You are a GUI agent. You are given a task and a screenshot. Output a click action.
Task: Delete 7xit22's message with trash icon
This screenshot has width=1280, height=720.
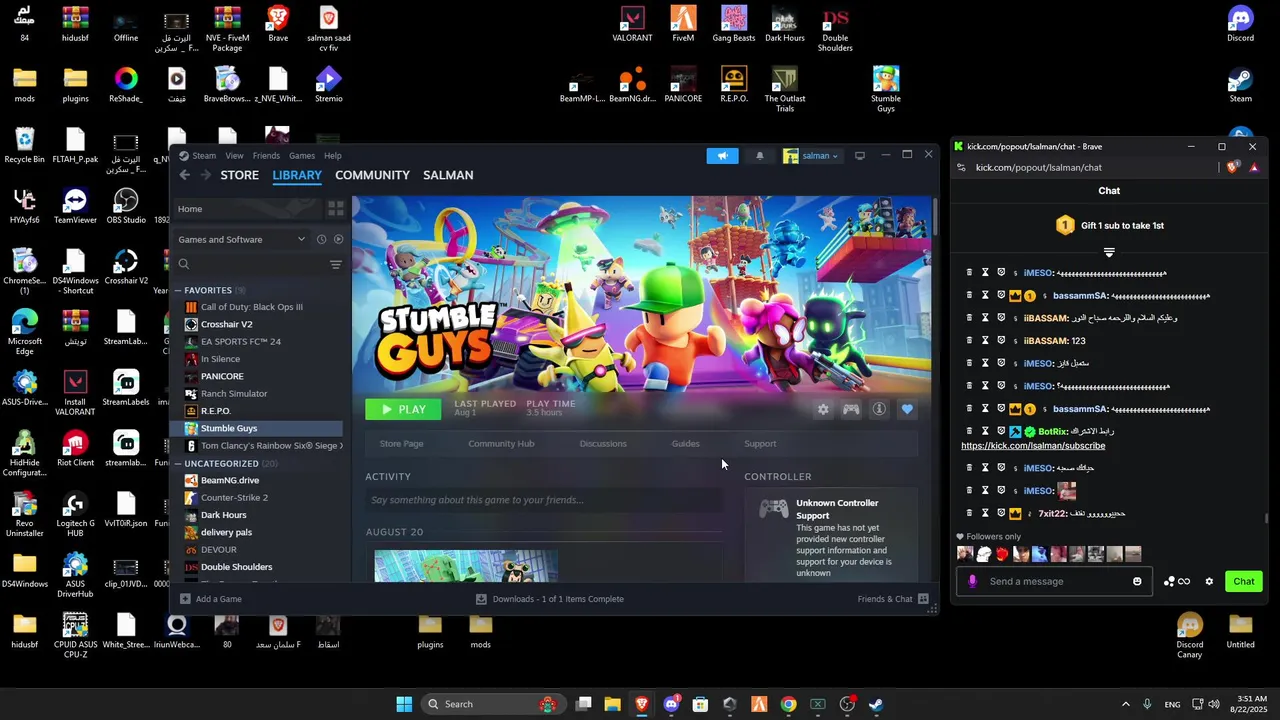(x=968, y=513)
